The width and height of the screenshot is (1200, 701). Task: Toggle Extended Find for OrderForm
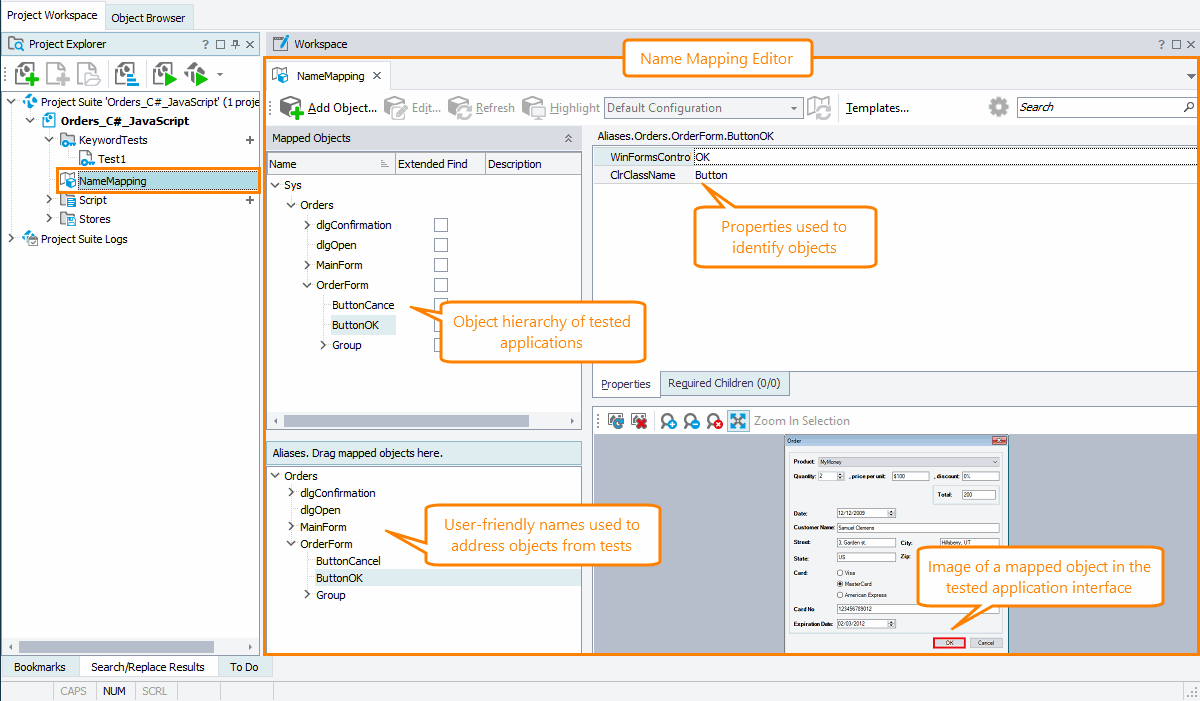click(x=440, y=284)
